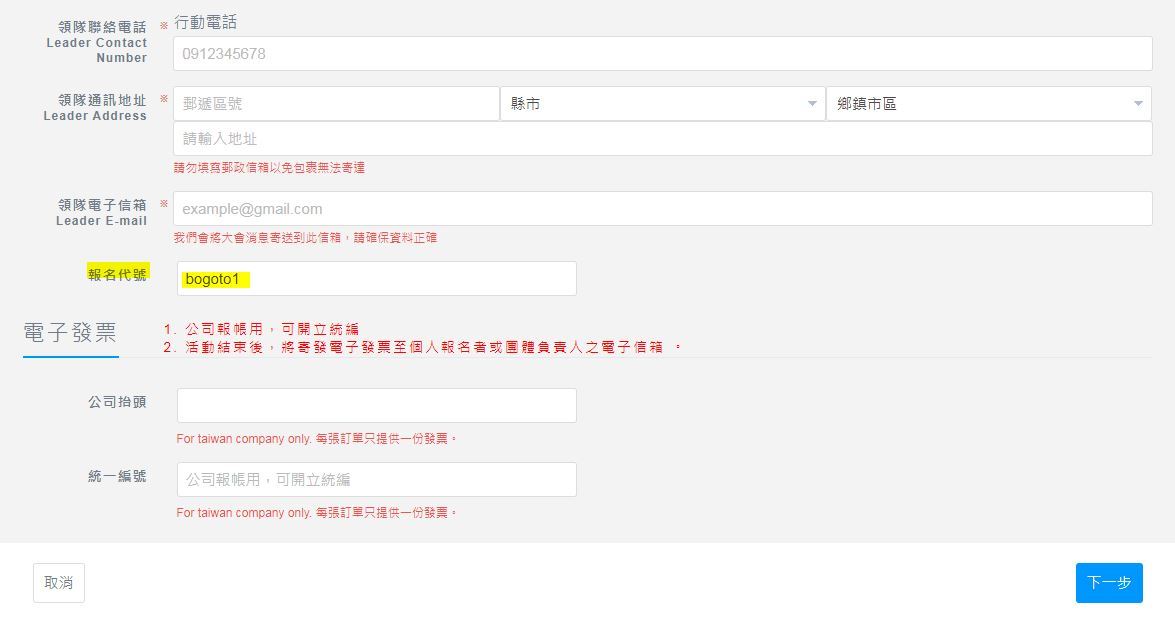
Task: Click the 統一編號 tax ID input
Action: click(376, 480)
